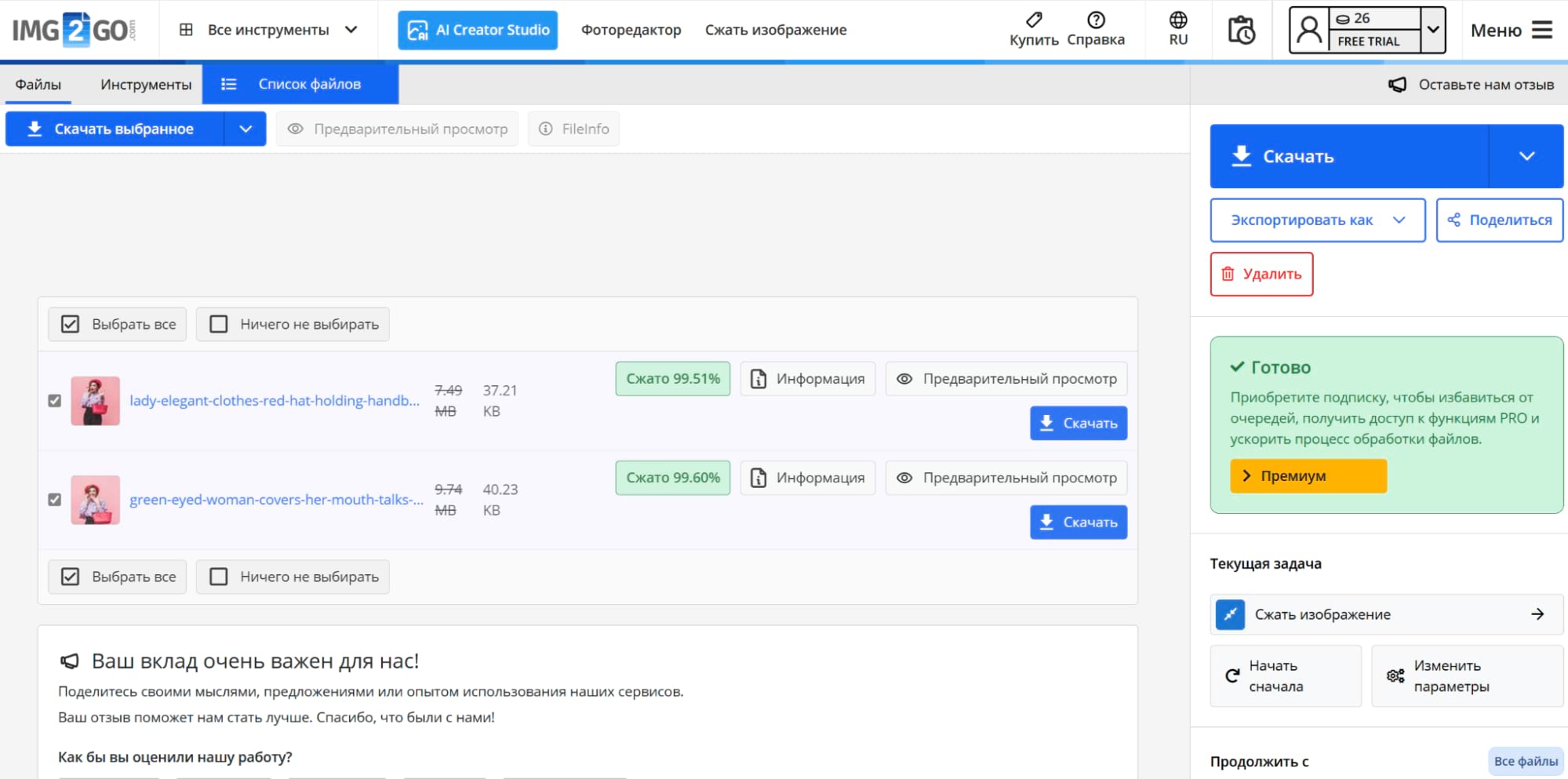Image resolution: width=1568 pixels, height=779 pixels.
Task: Open the task history clock icon
Action: [x=1241, y=30]
